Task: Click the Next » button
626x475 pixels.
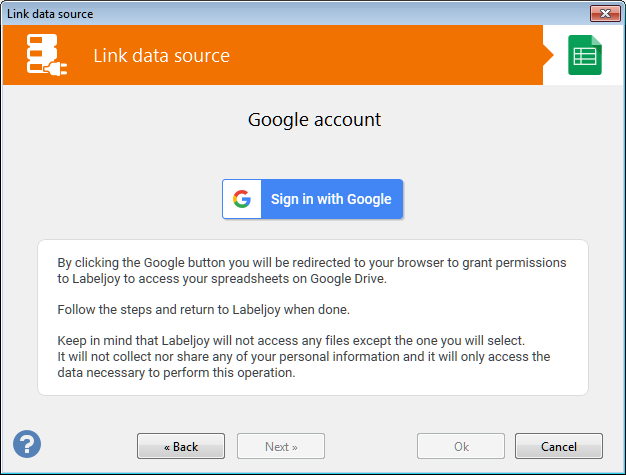Action: (x=281, y=446)
